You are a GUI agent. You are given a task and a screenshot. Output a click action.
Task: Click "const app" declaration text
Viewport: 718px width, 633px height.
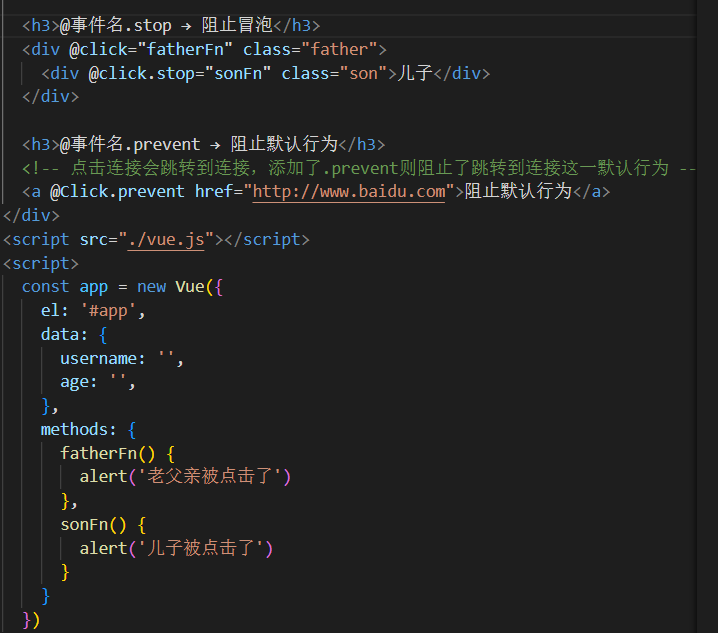65,287
